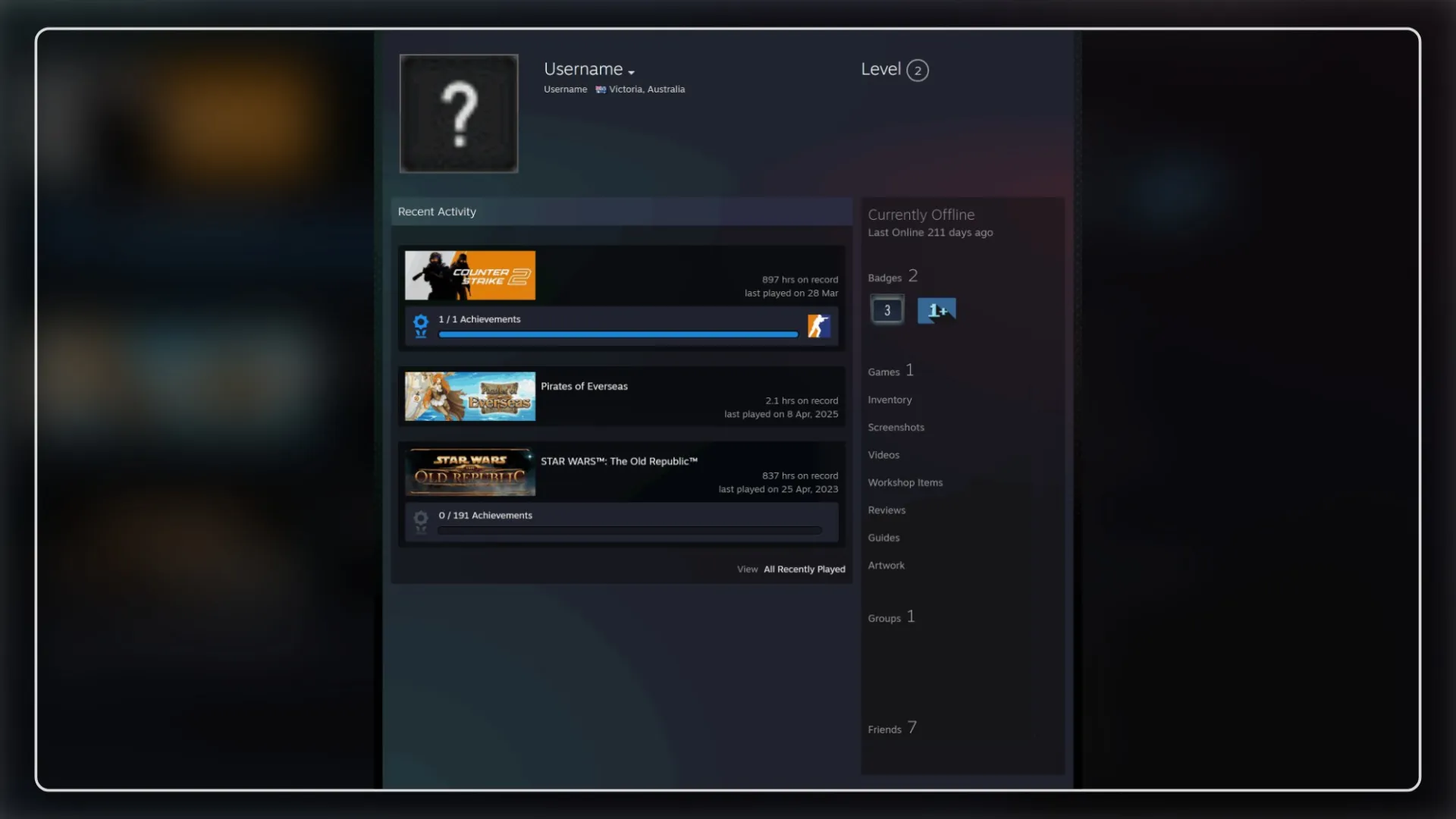Screen dimensions: 1456x819
Task: Click All Recently Played link
Action: 804,570
